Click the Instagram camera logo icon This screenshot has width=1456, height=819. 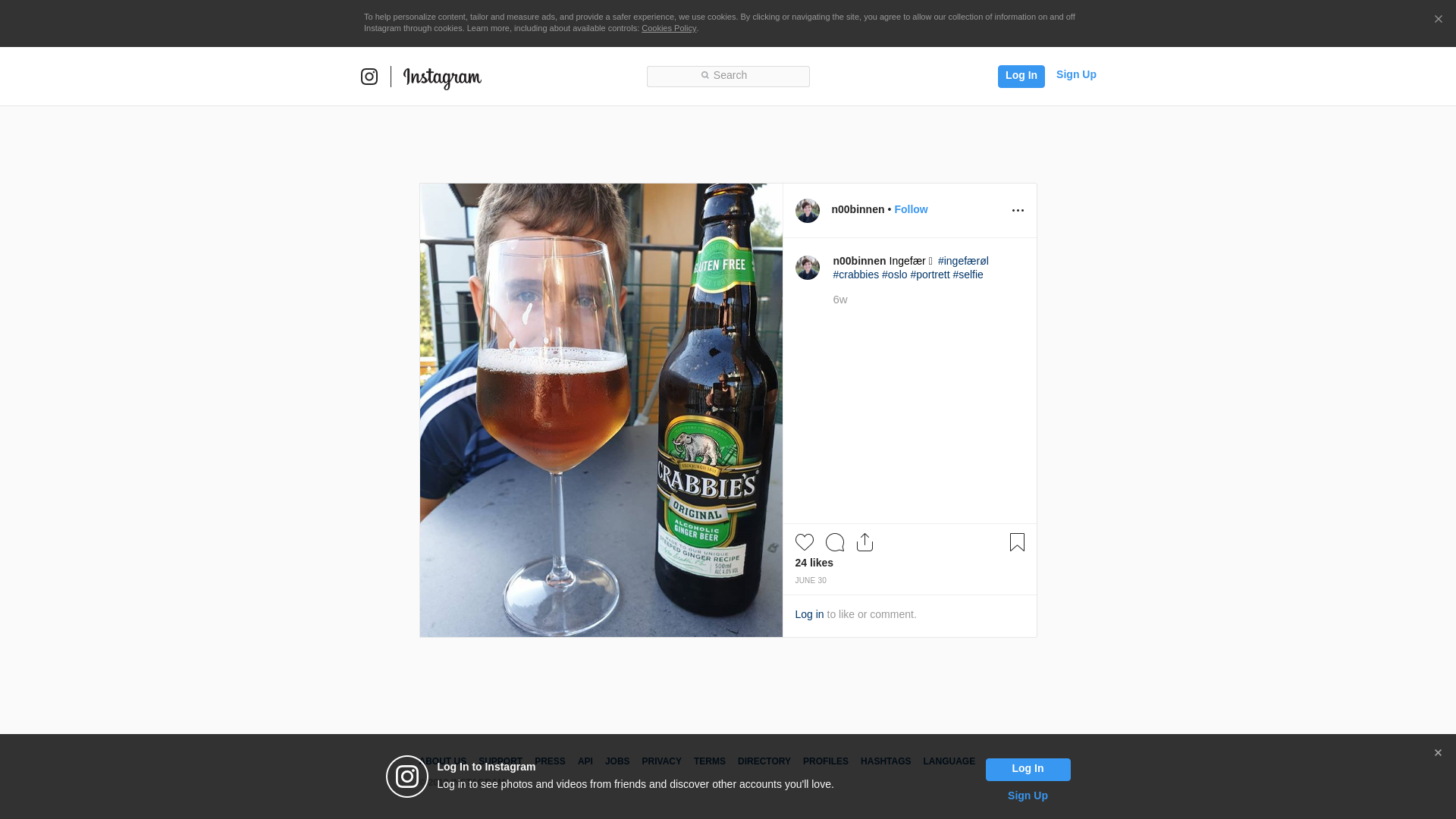click(x=369, y=77)
